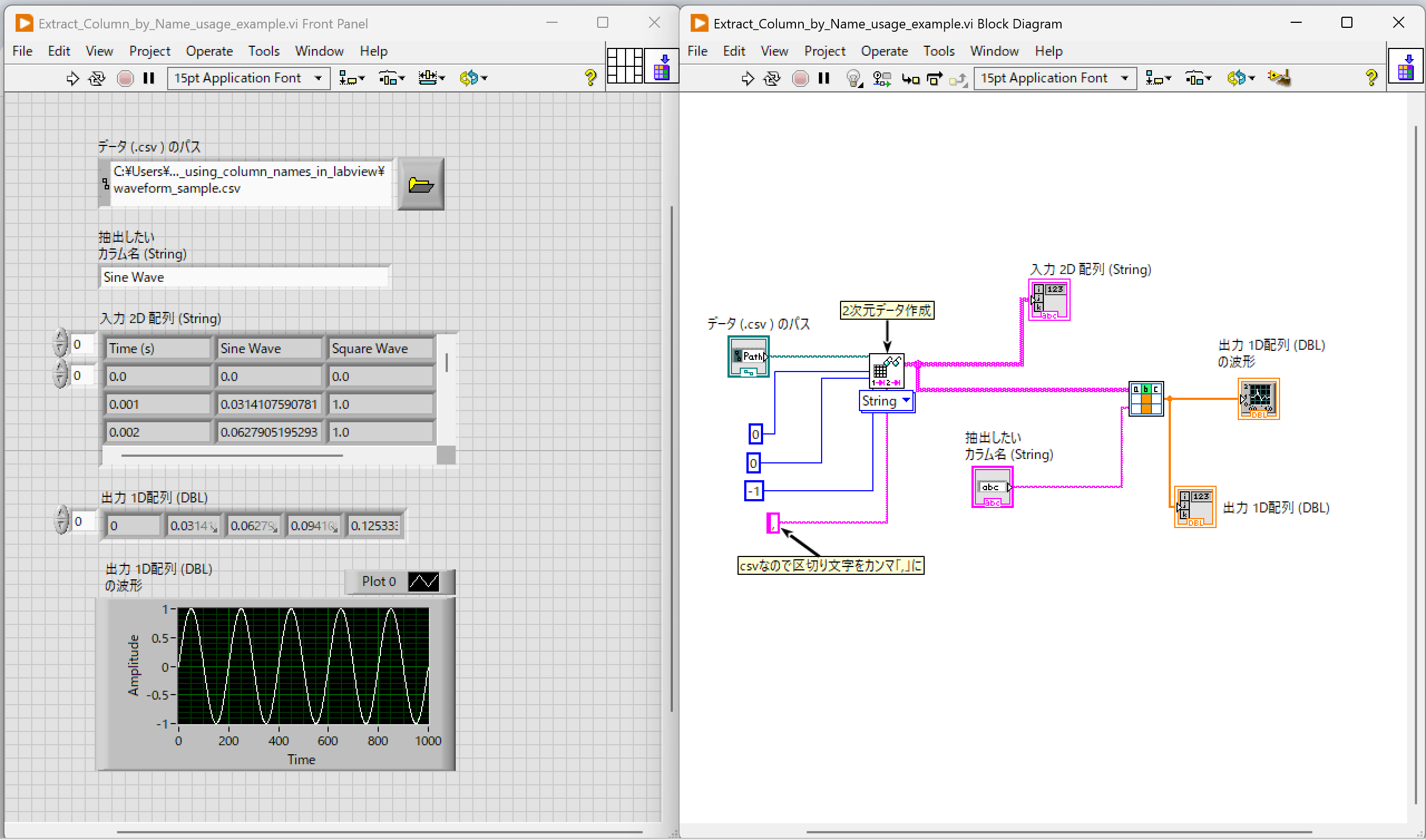The height and width of the screenshot is (840, 1426).
Task: Select the -1 numeric constant
Action: point(754,491)
